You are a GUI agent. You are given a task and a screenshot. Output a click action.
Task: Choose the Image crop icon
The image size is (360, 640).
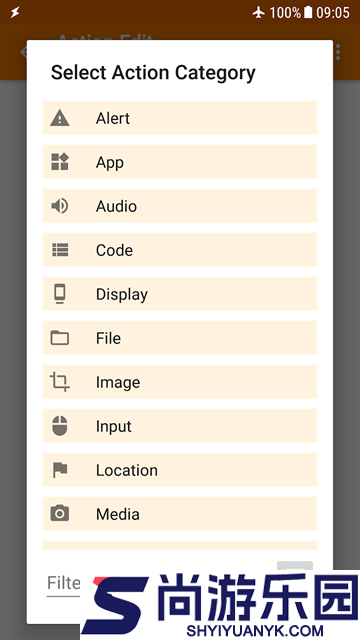[60, 382]
